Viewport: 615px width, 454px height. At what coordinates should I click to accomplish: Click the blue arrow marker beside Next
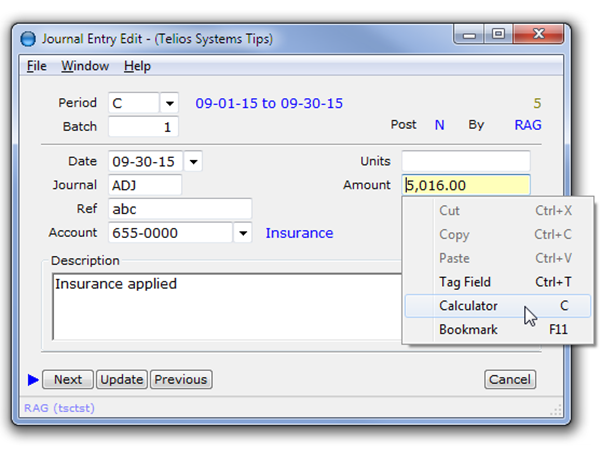coord(33,379)
